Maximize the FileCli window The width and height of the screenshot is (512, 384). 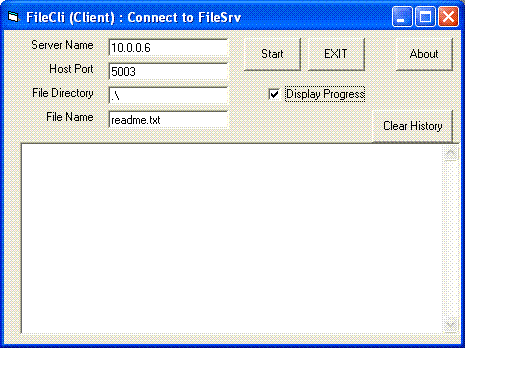425,16
